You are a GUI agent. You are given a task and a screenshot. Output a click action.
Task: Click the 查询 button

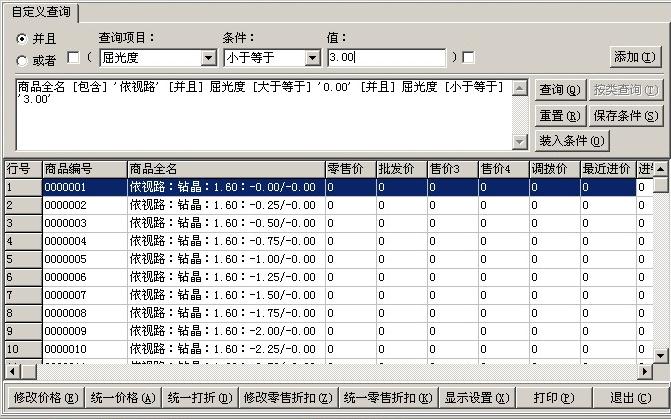click(x=559, y=90)
